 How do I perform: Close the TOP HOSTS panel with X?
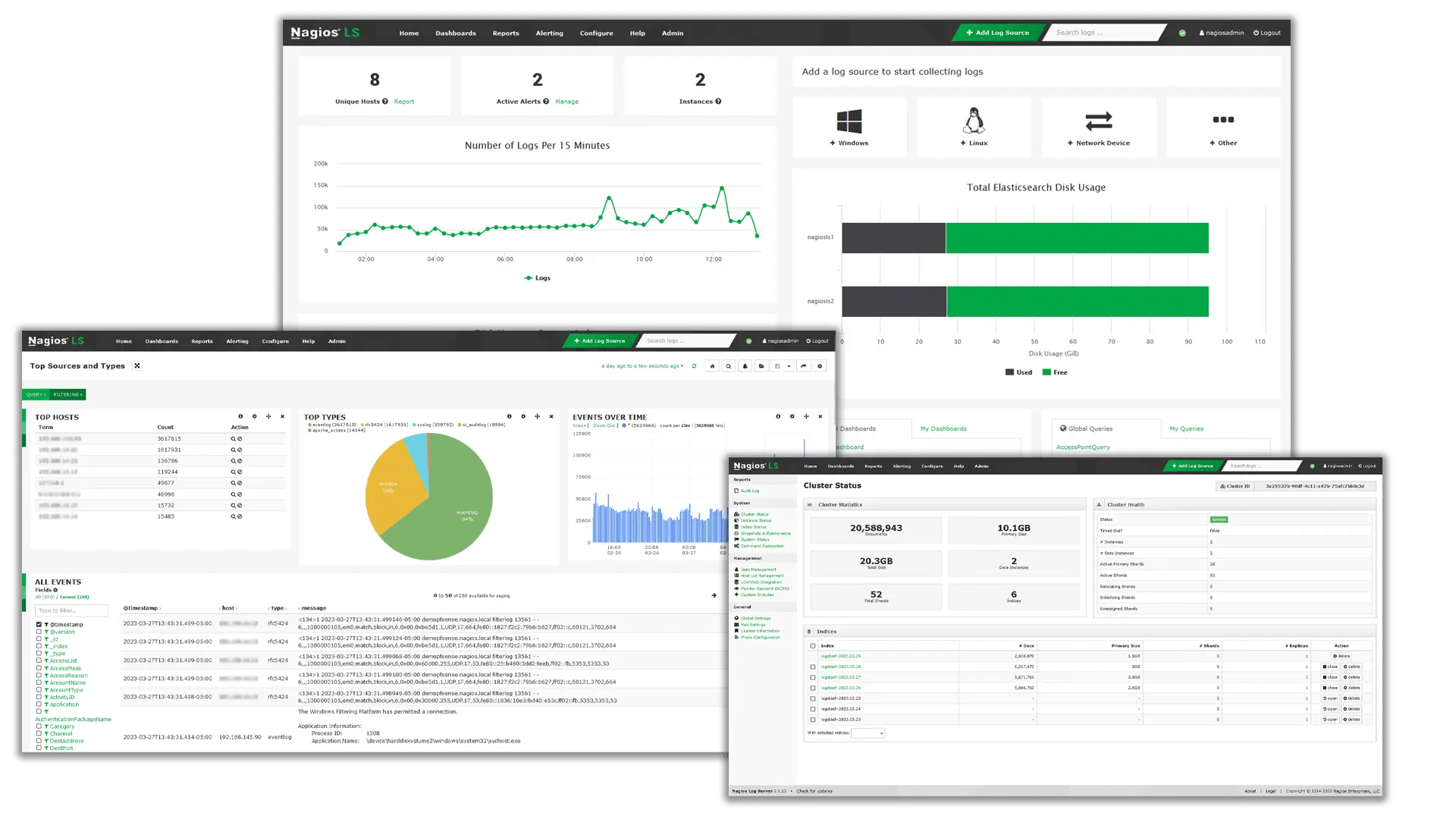coord(283,416)
